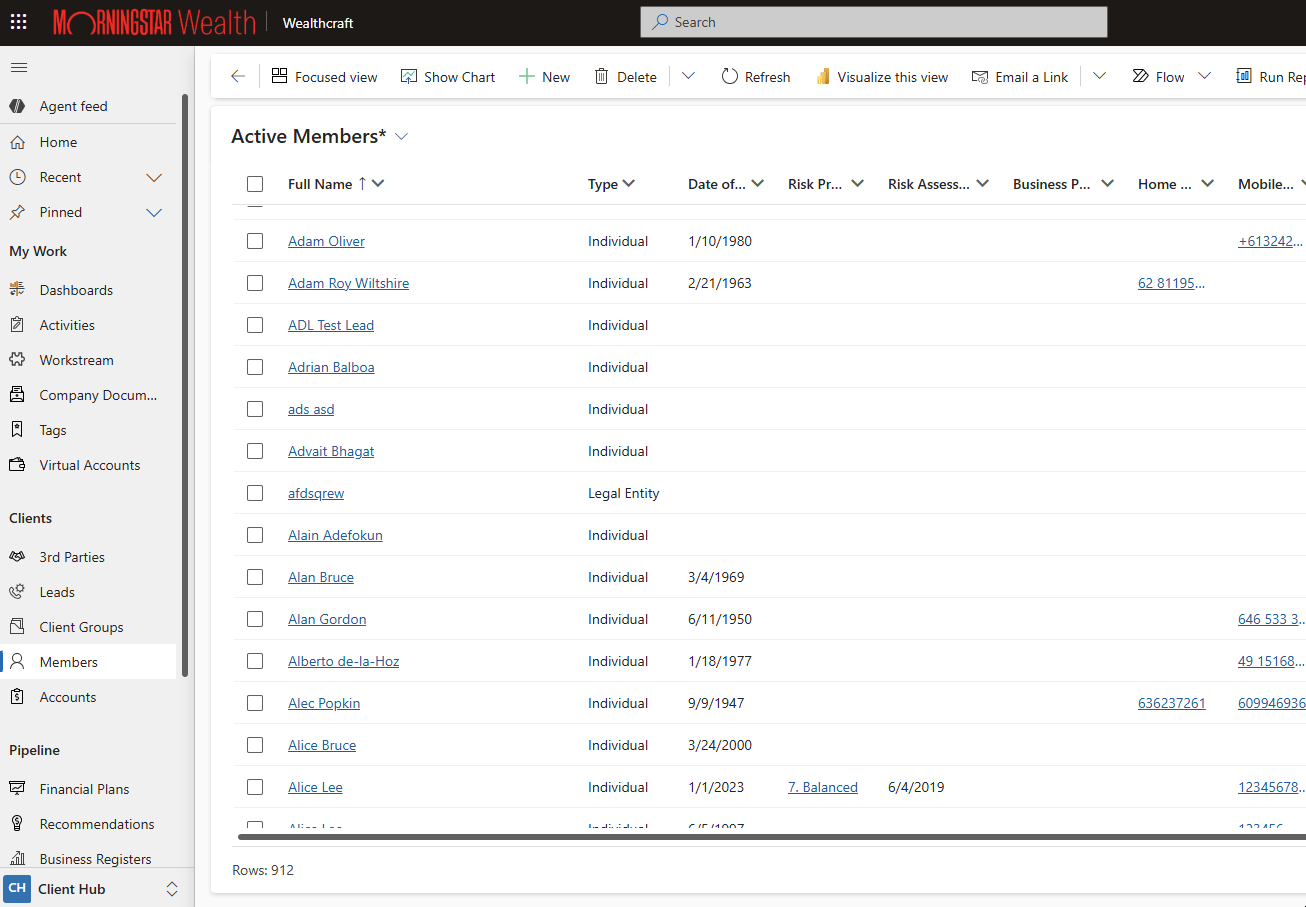This screenshot has width=1306, height=907.
Task: Click the Home house icon
Action: (x=17, y=142)
